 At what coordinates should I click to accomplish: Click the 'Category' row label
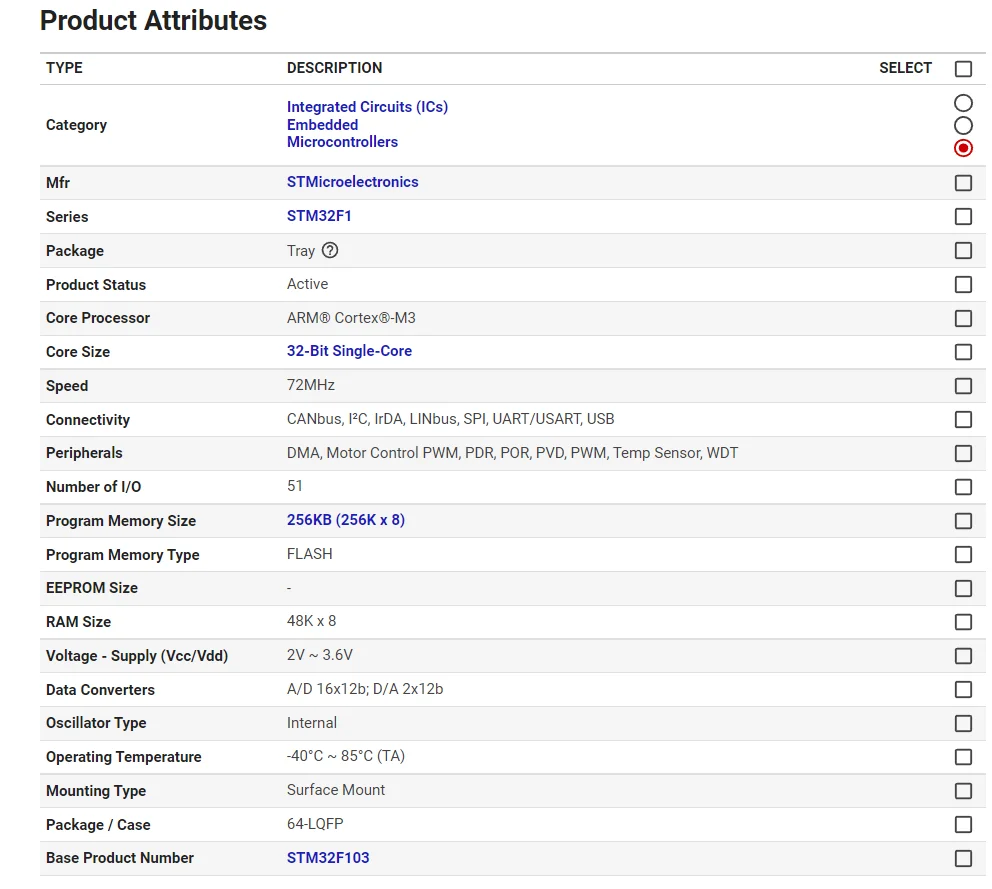[x=76, y=125]
